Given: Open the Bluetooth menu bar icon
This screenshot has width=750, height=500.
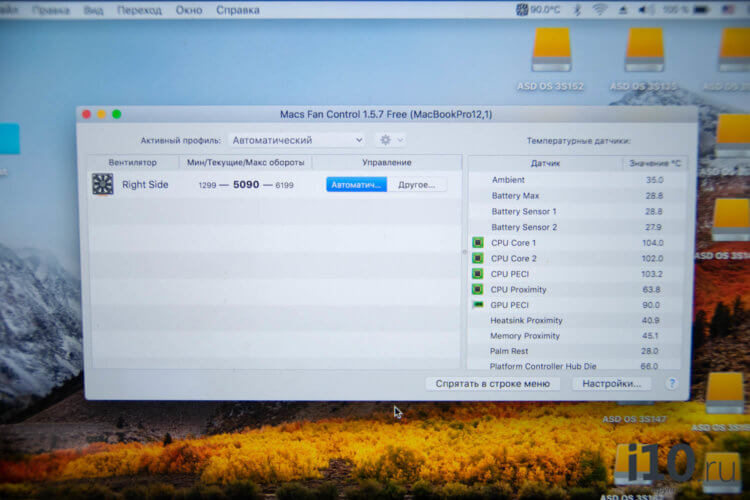Looking at the screenshot, I should click(577, 10).
